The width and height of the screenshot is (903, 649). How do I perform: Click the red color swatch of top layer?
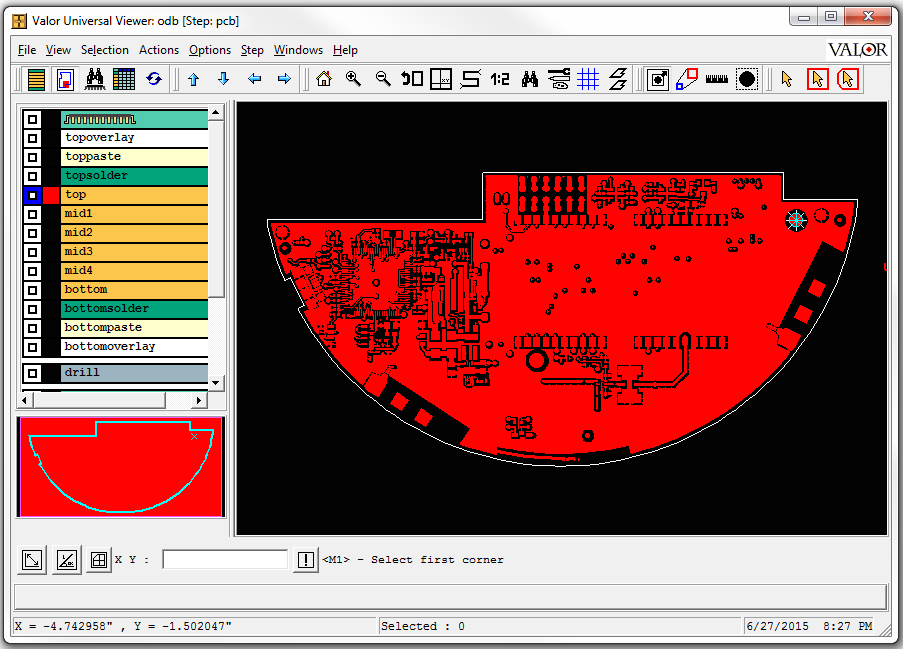[x=51, y=195]
